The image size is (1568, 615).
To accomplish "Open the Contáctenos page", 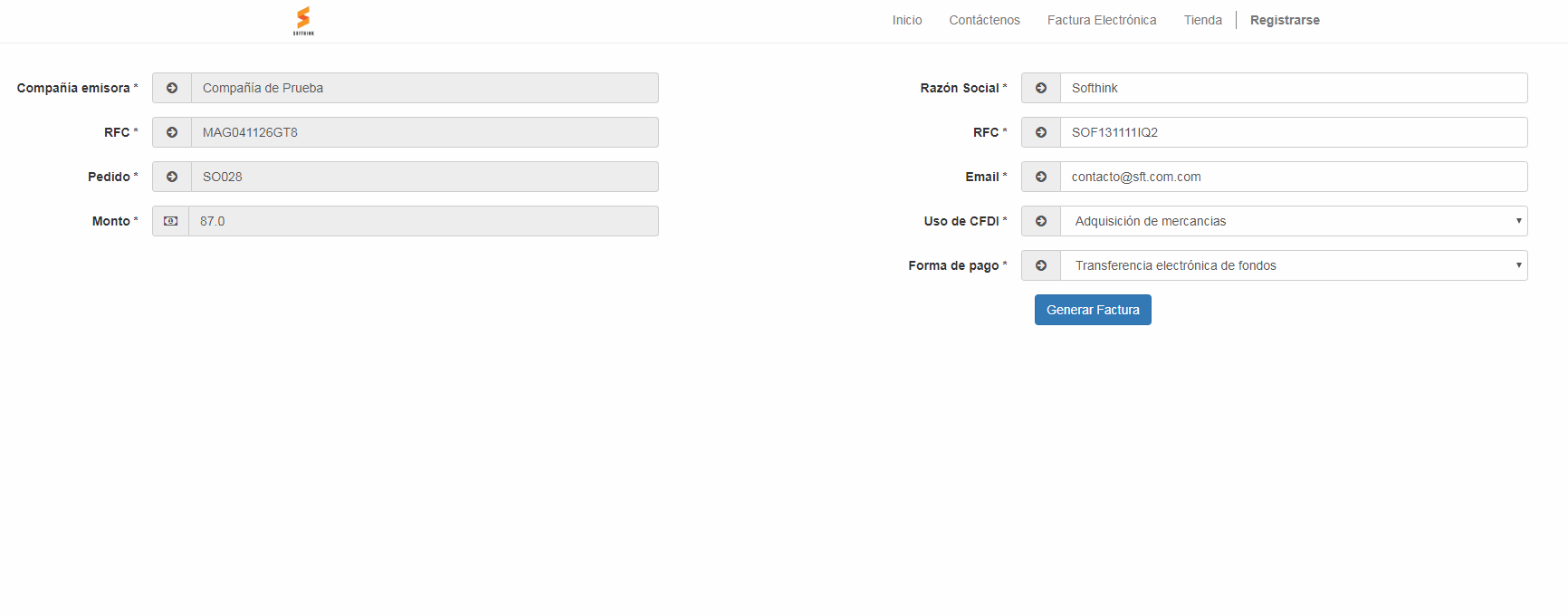I will (x=984, y=20).
